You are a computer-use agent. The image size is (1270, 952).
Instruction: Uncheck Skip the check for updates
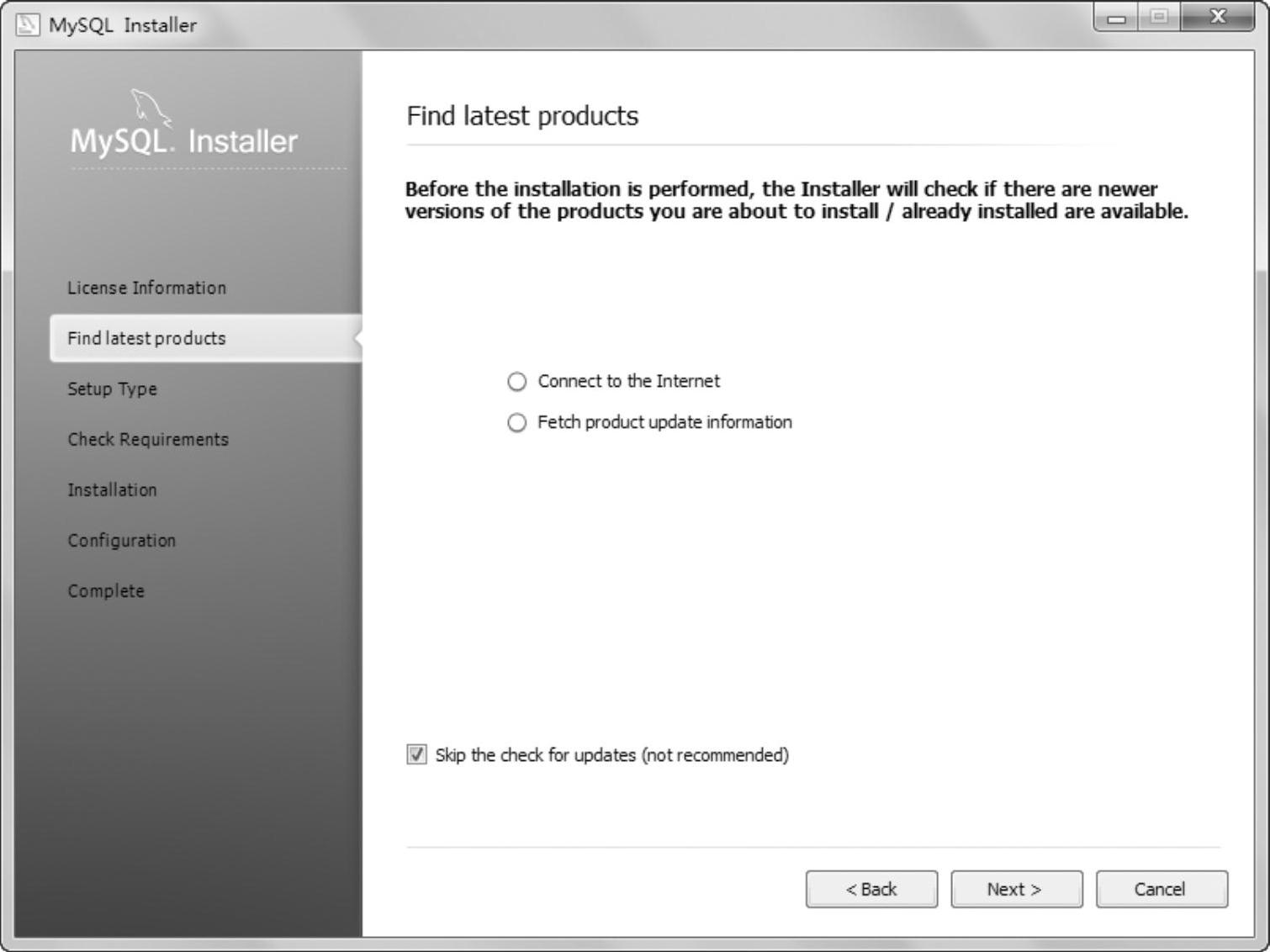click(x=417, y=754)
